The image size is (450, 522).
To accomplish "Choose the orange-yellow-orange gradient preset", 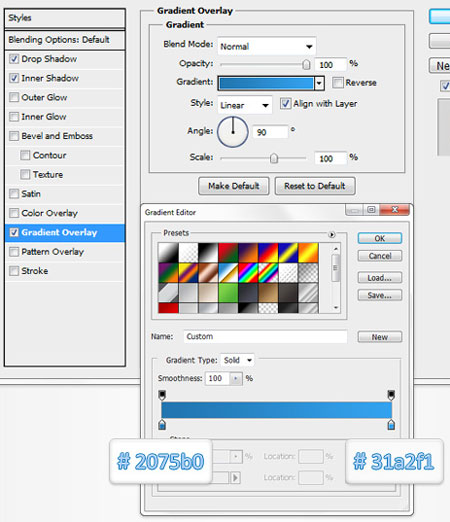I will [308, 252].
